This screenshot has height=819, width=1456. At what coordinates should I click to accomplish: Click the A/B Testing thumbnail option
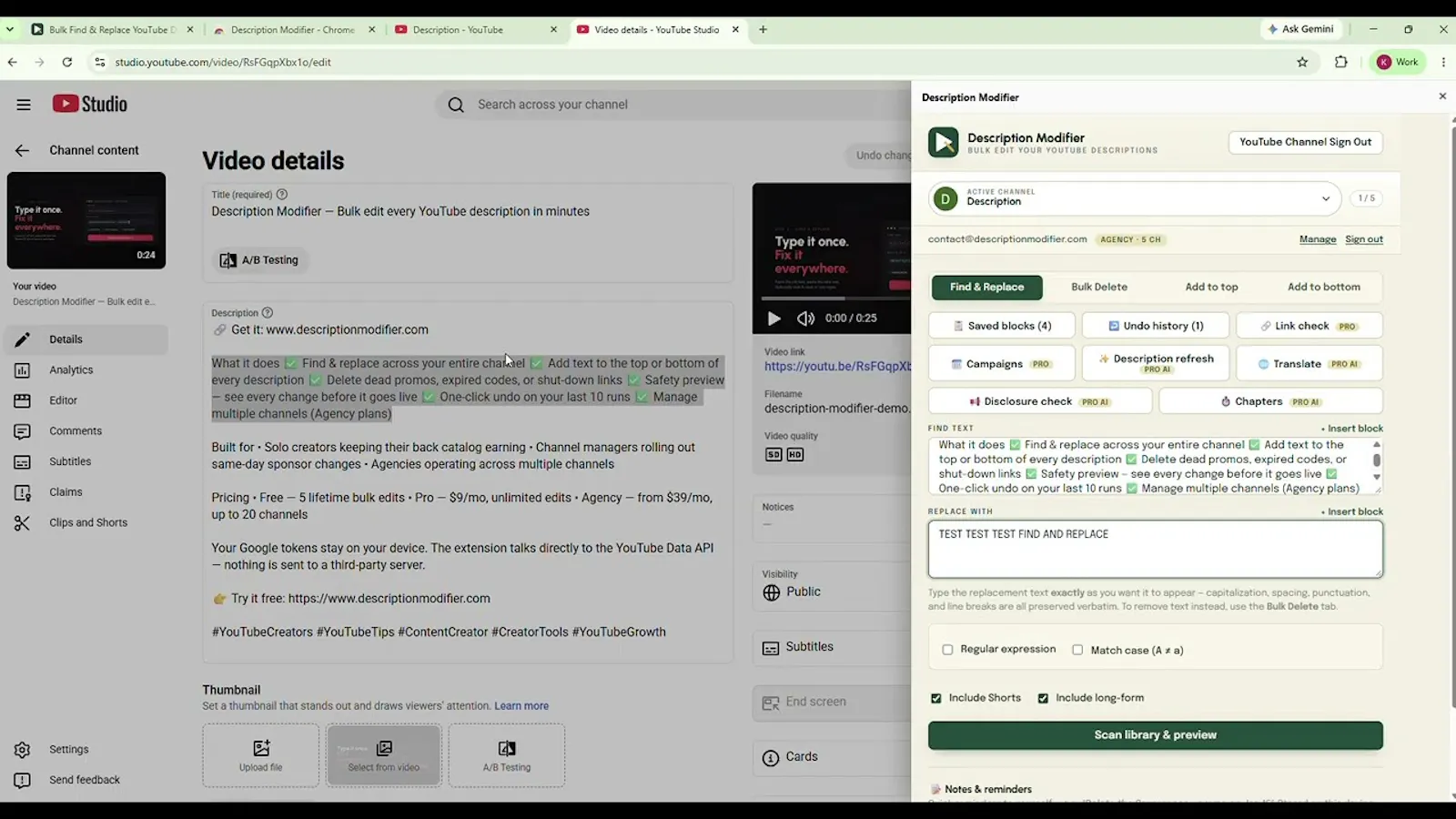[x=507, y=755]
